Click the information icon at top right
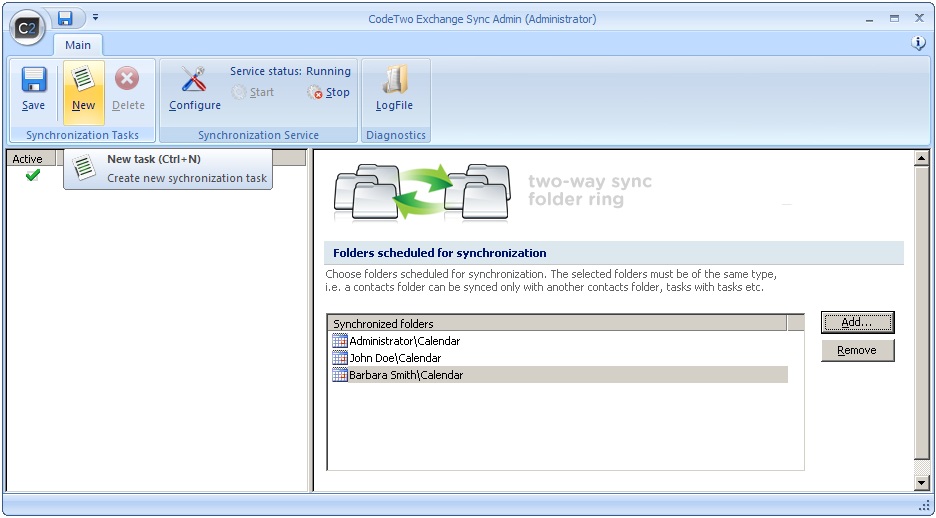 click(x=918, y=43)
